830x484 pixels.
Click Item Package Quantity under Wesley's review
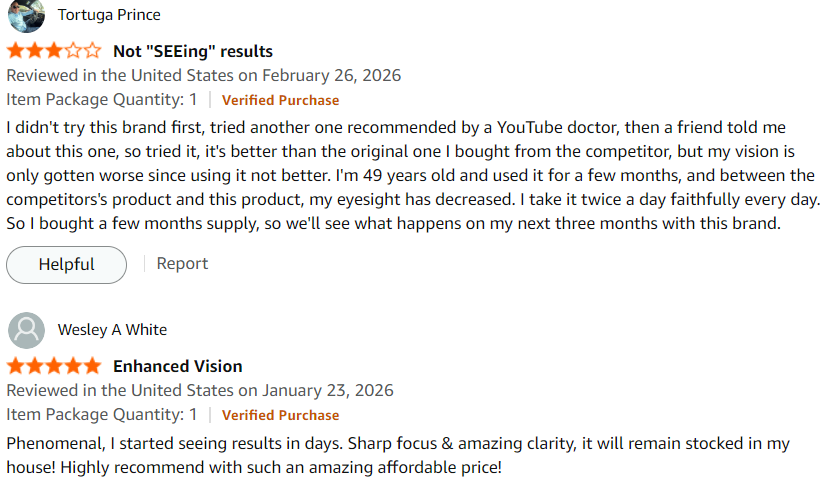102,415
